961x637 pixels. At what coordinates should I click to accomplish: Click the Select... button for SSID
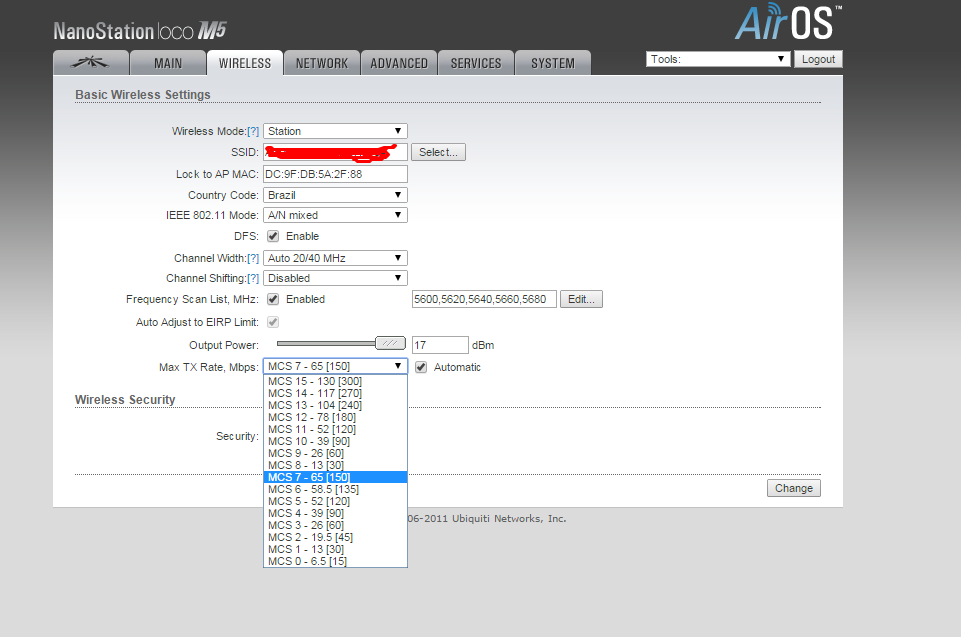438,152
